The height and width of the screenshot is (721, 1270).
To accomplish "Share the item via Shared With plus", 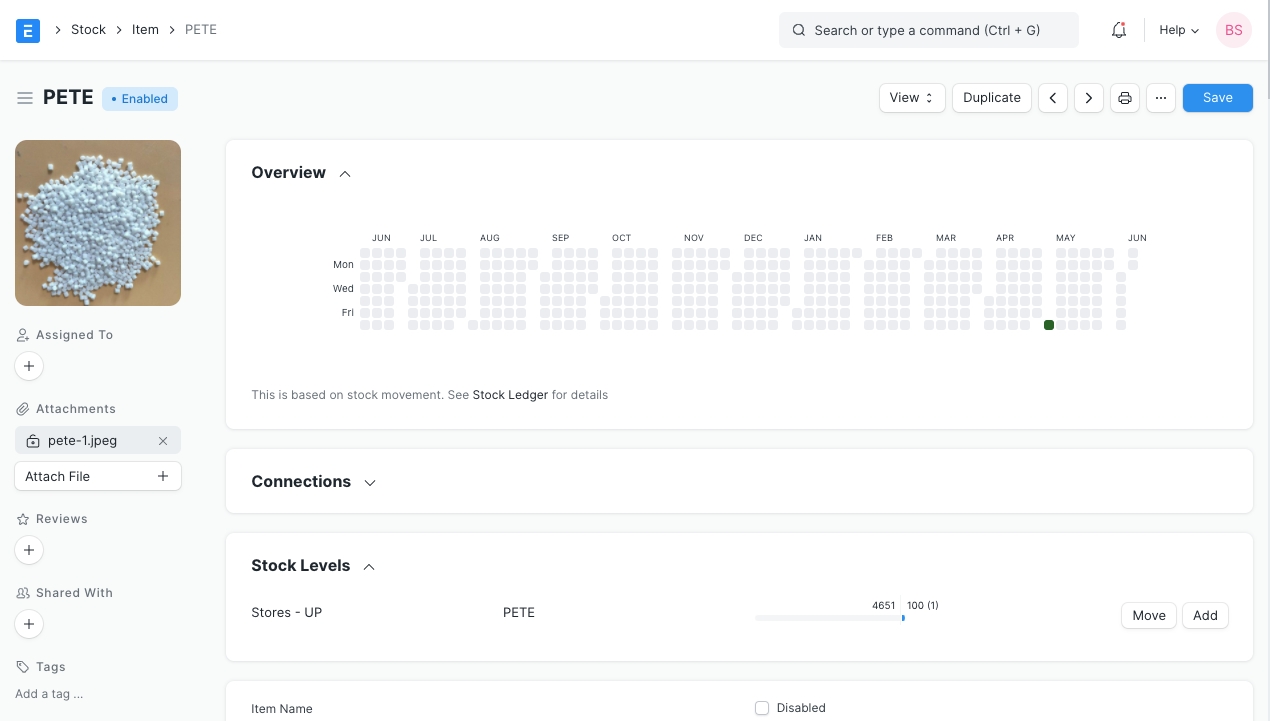I will (x=29, y=624).
